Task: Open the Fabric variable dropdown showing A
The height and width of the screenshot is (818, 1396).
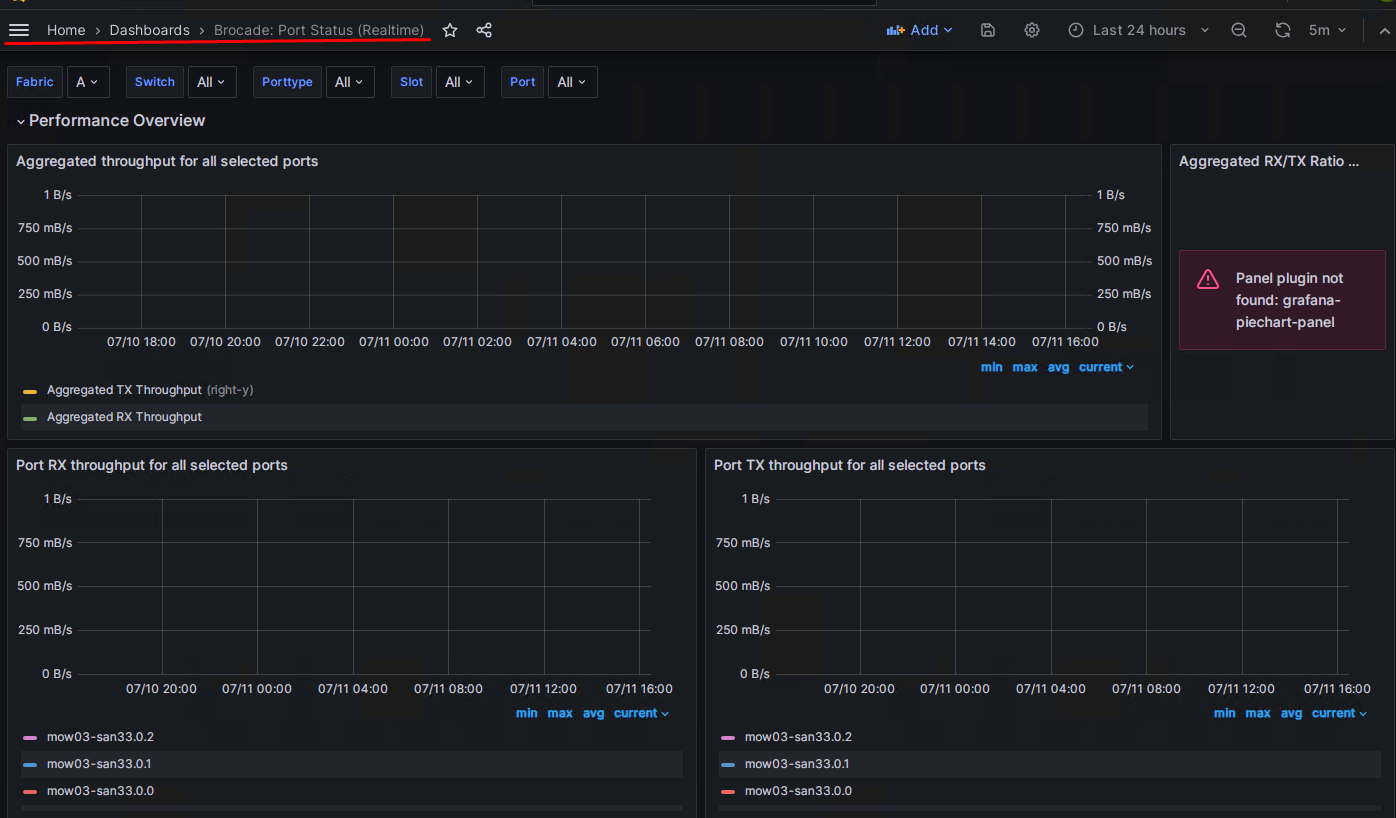Action: point(88,81)
